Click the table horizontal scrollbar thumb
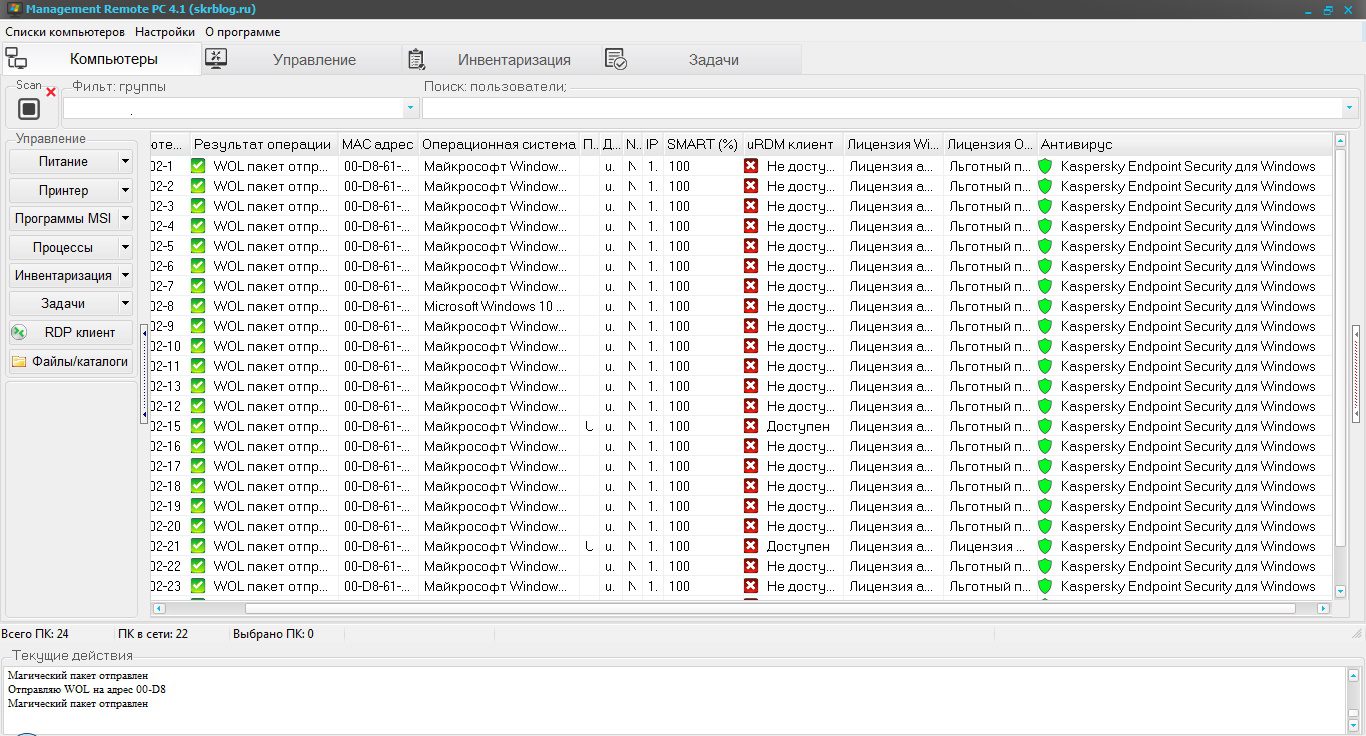 point(770,608)
